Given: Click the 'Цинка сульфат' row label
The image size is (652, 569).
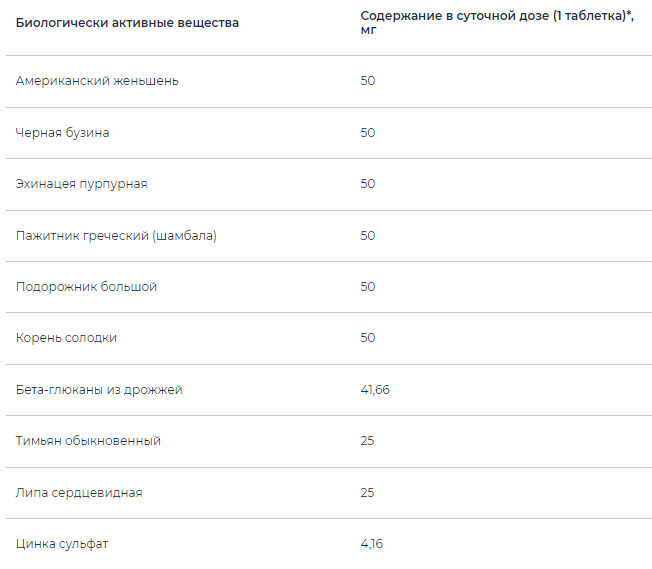Looking at the screenshot, I should coord(62,544).
